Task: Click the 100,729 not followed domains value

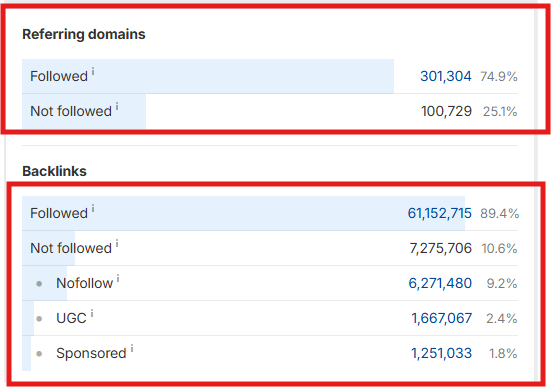Action: 446,111
